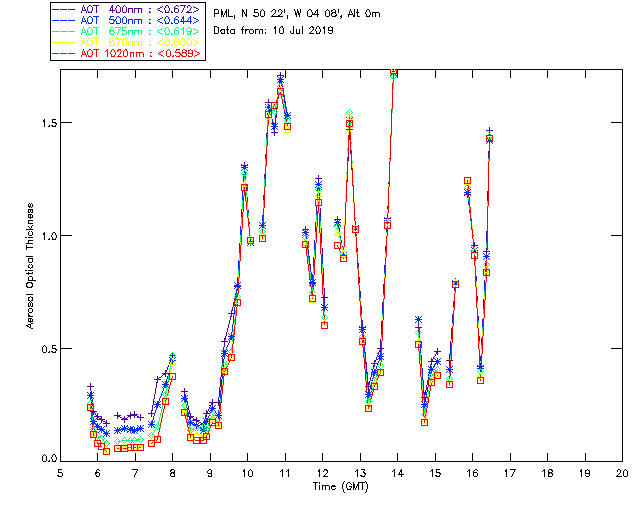Click the 20 tick label on time axis
The height and width of the screenshot is (512, 640).
[621, 475]
